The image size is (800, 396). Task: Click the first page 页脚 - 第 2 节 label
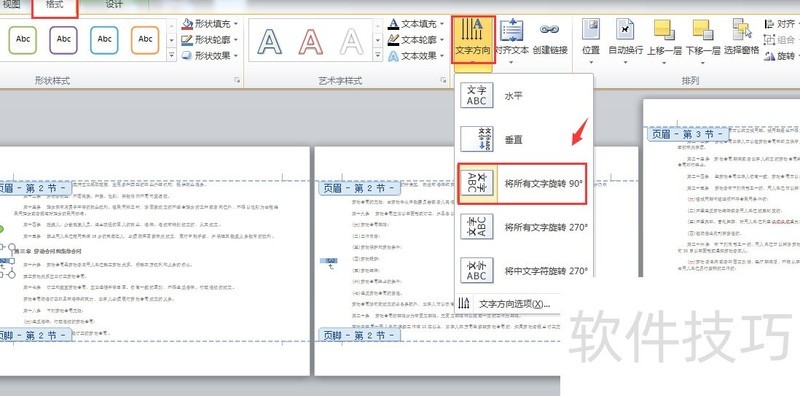[x=36, y=335]
